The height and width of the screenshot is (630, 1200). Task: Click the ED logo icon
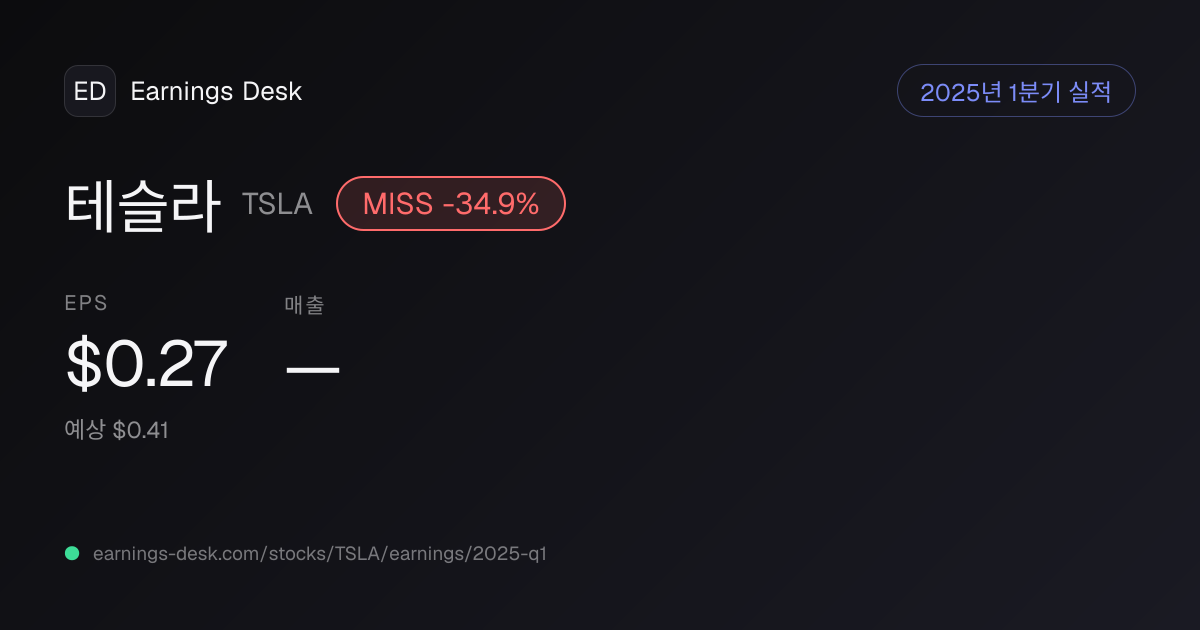(90, 91)
